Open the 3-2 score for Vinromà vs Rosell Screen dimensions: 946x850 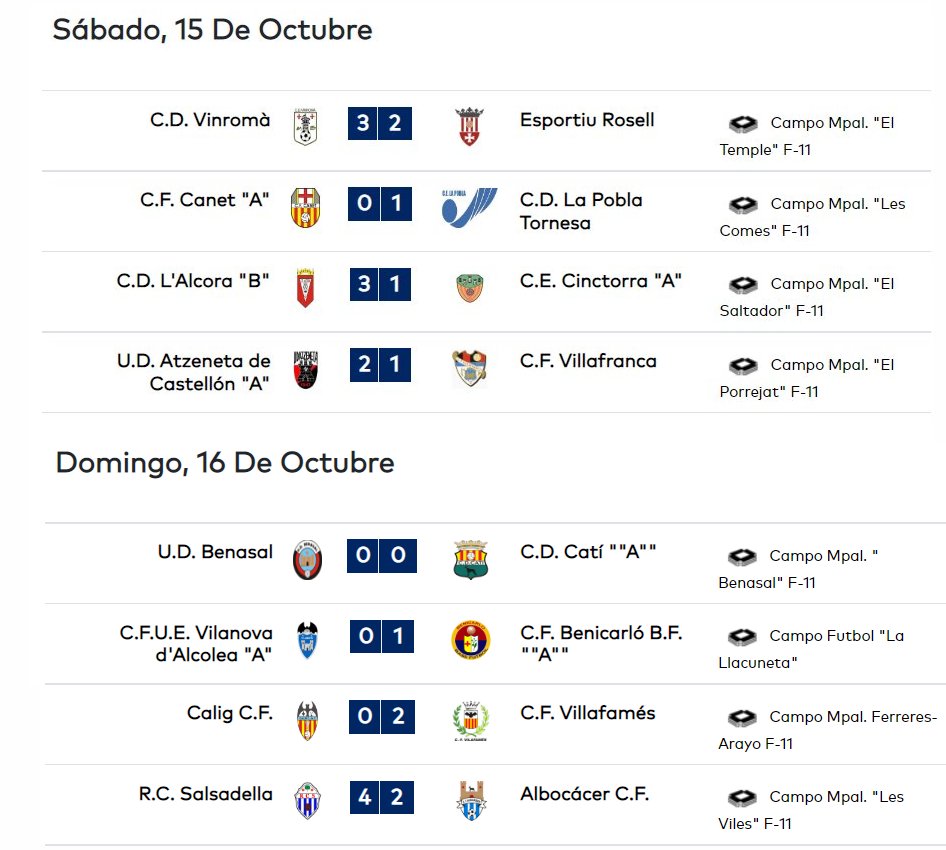point(380,123)
